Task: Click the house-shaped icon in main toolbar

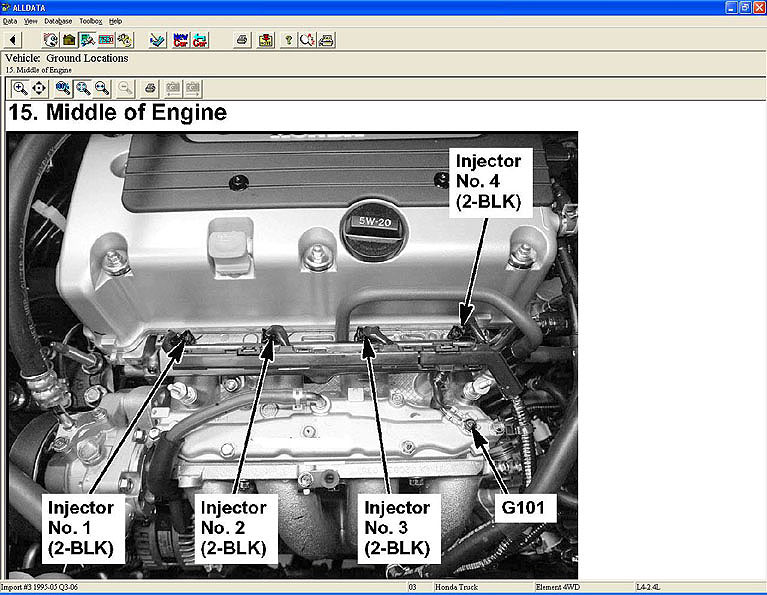Action: pos(69,40)
